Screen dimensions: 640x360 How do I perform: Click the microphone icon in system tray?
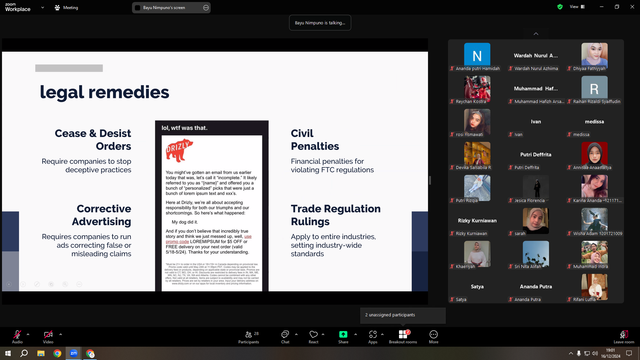click(x=578, y=353)
